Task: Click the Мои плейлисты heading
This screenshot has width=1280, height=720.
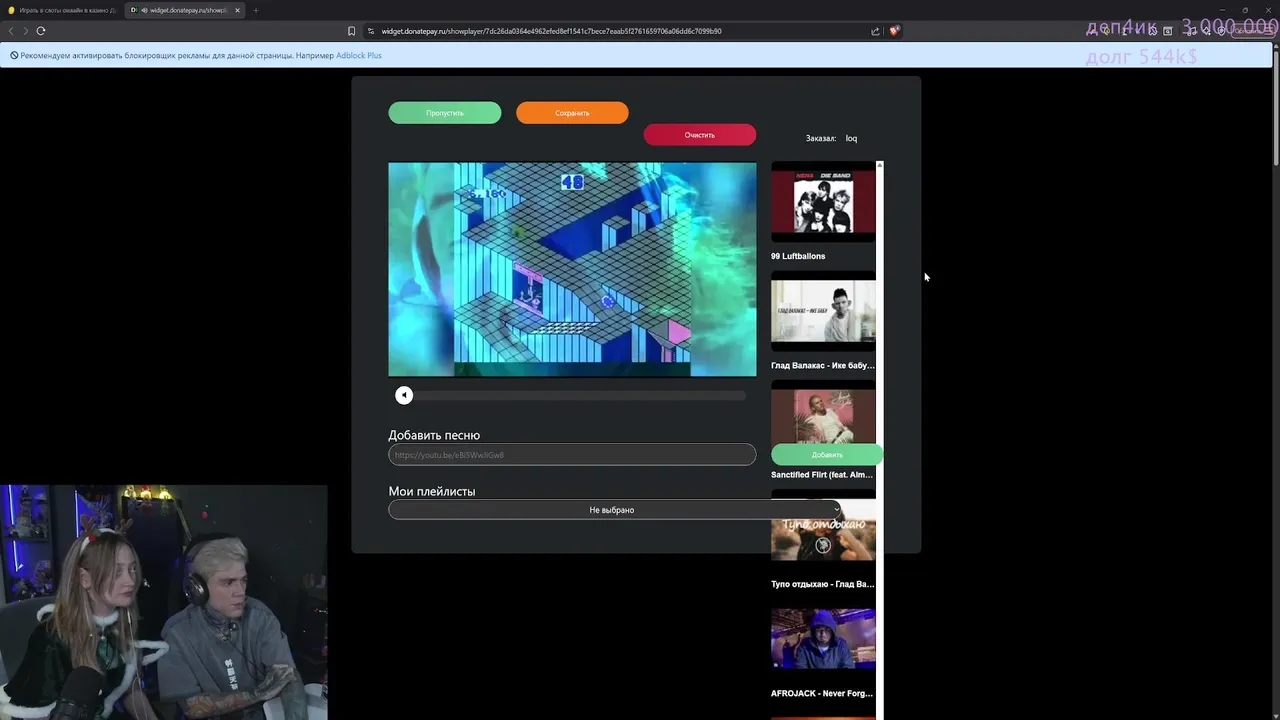Action: [x=432, y=491]
